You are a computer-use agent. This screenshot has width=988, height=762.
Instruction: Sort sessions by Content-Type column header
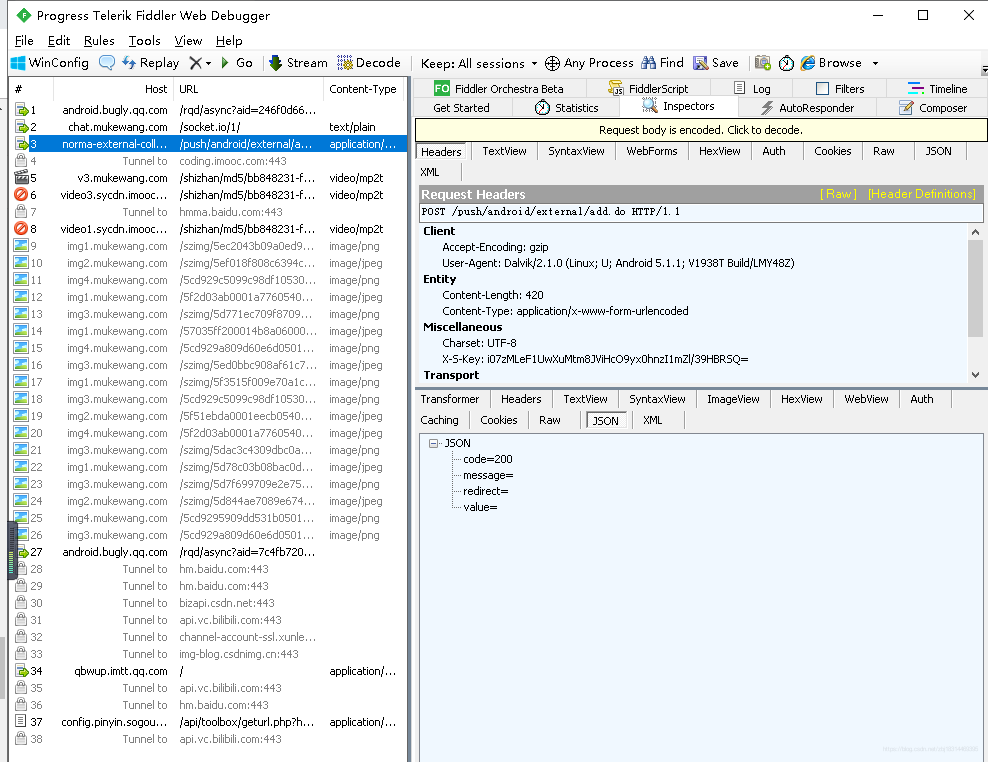coord(365,89)
